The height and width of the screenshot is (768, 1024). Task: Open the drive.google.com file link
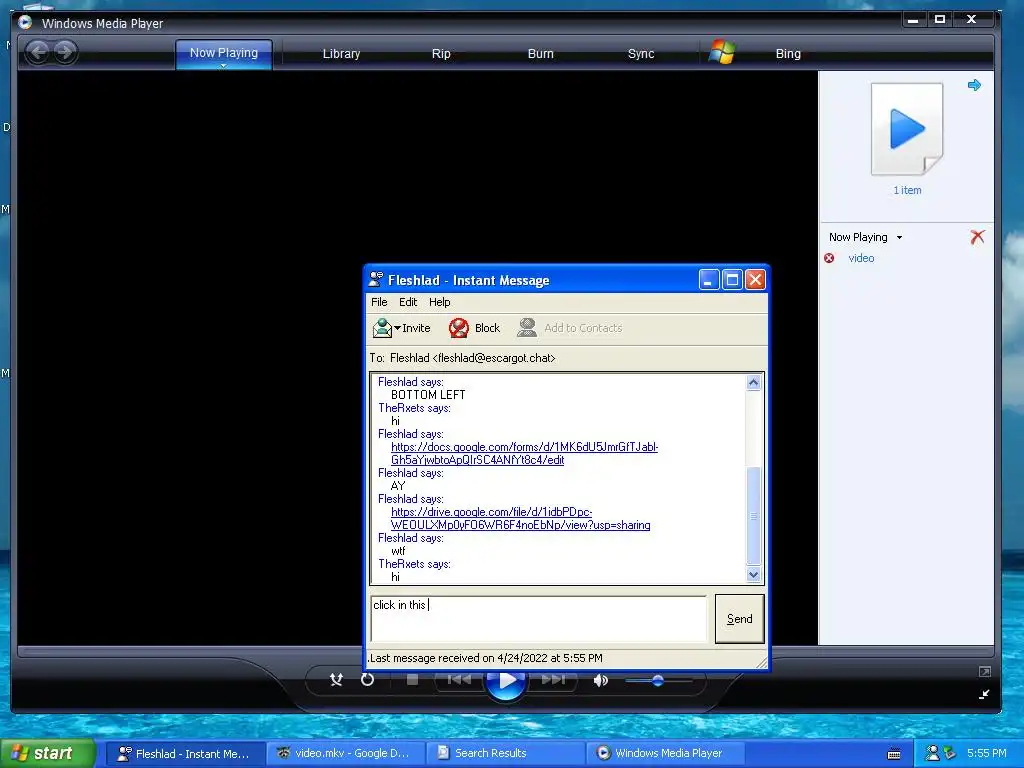(520, 519)
